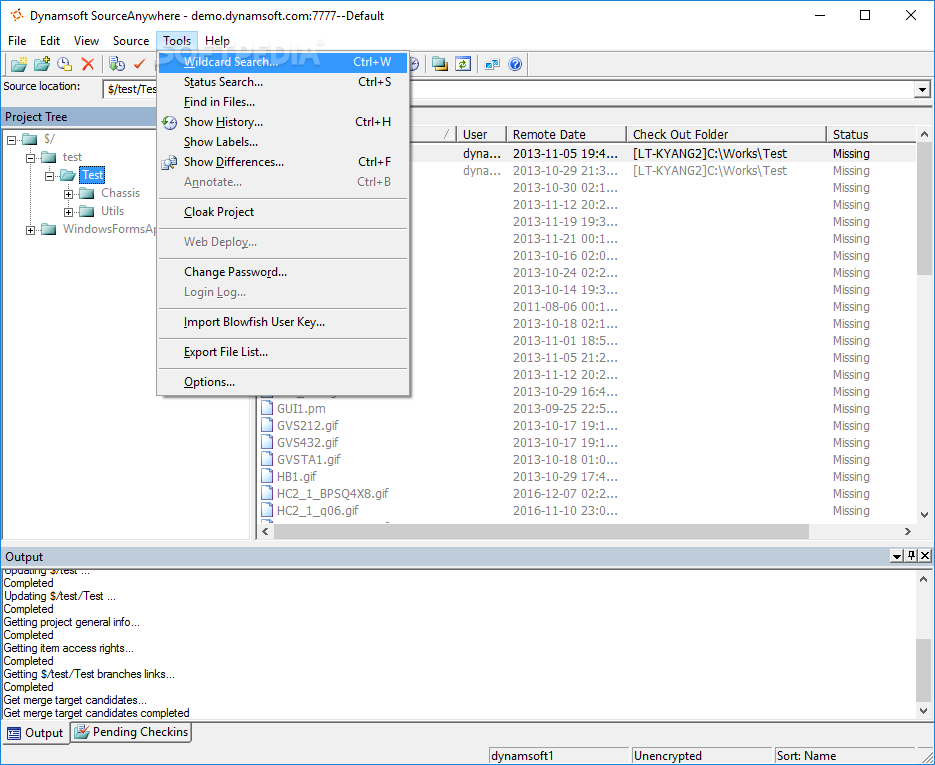The width and height of the screenshot is (935, 765).
Task: Click the red checkmark check out icon
Action: point(140,64)
